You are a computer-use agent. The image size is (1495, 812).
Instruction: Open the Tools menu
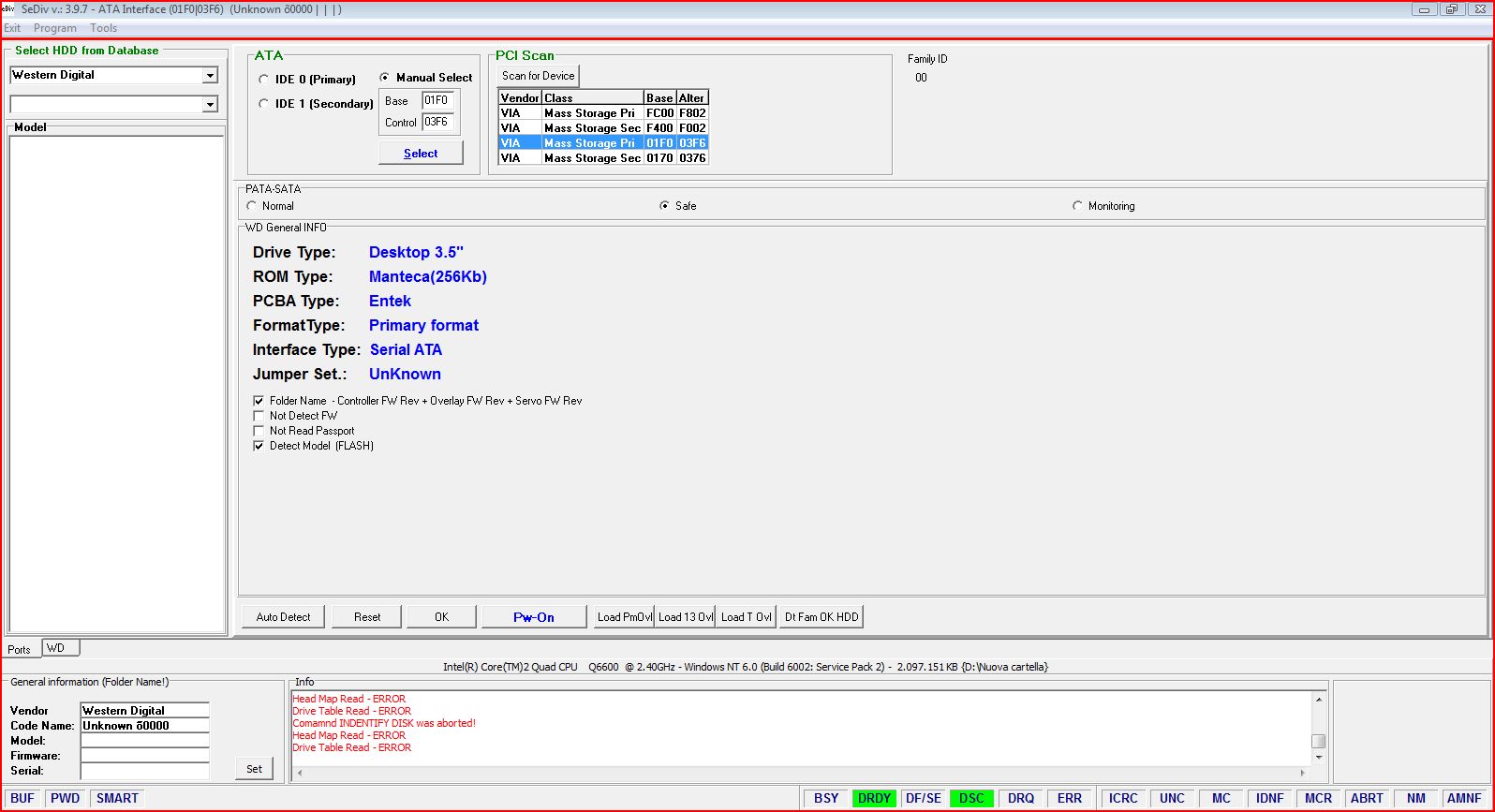pyautogui.click(x=103, y=28)
